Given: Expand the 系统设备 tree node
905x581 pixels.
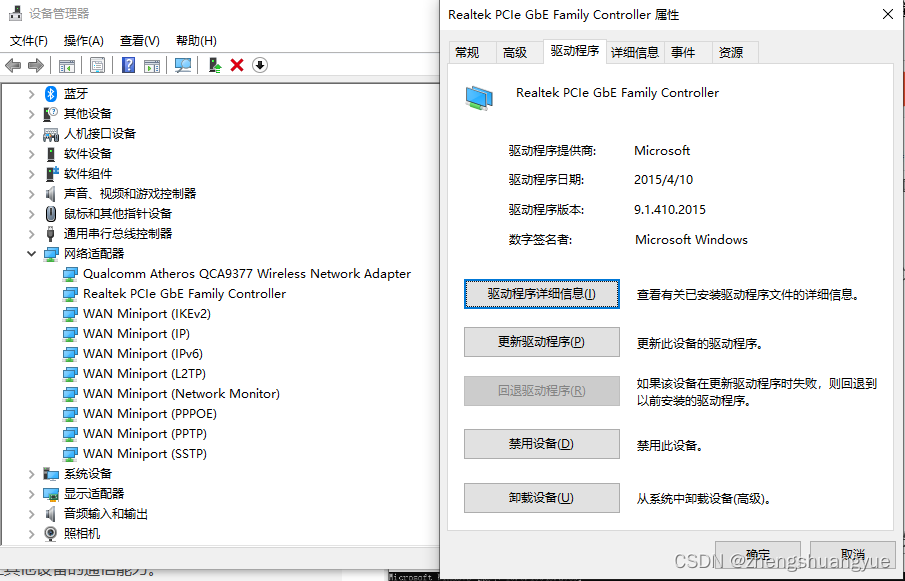Looking at the screenshot, I should click(x=31, y=474).
